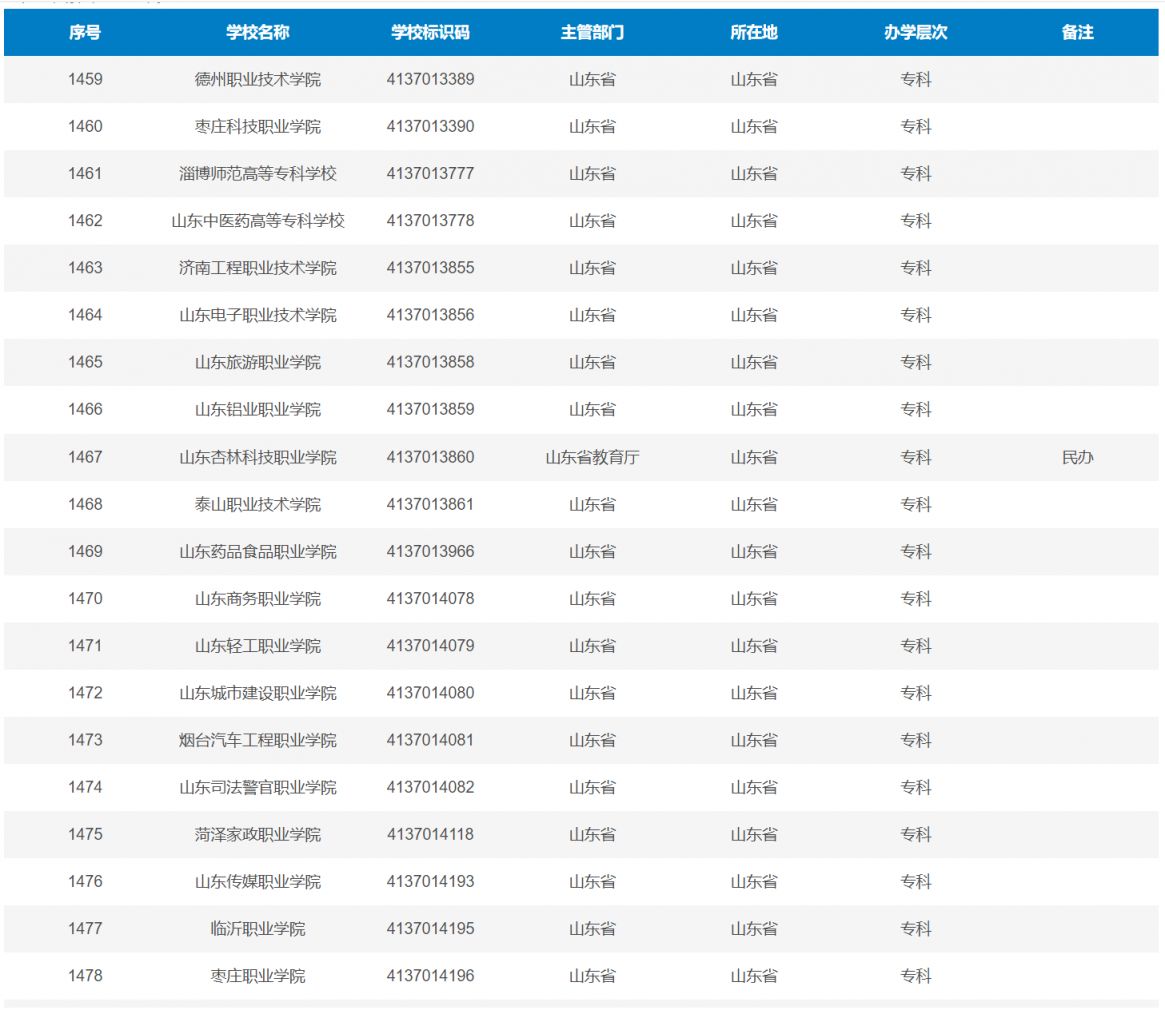1165x1022 pixels.
Task: Click the 民办 remark cell
Action: 1077,457
